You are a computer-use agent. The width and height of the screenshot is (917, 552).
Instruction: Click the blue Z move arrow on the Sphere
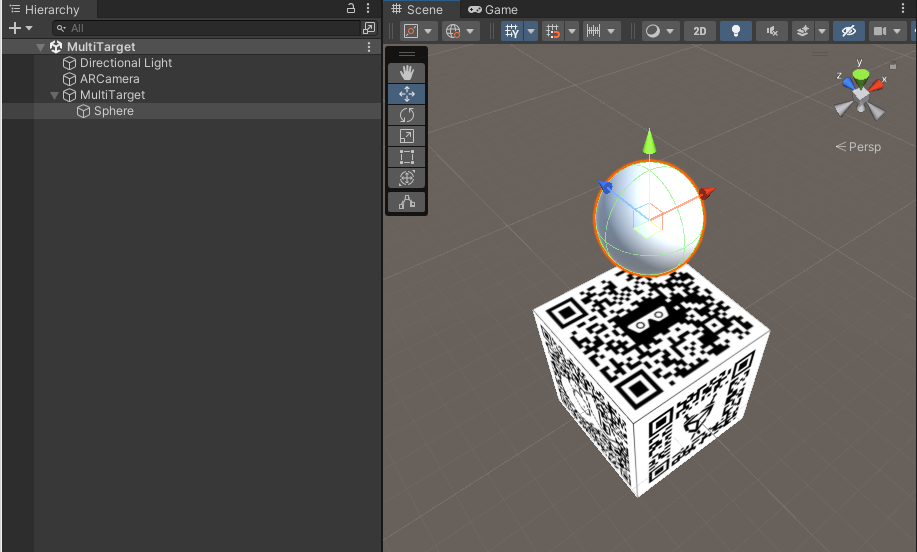[605, 187]
